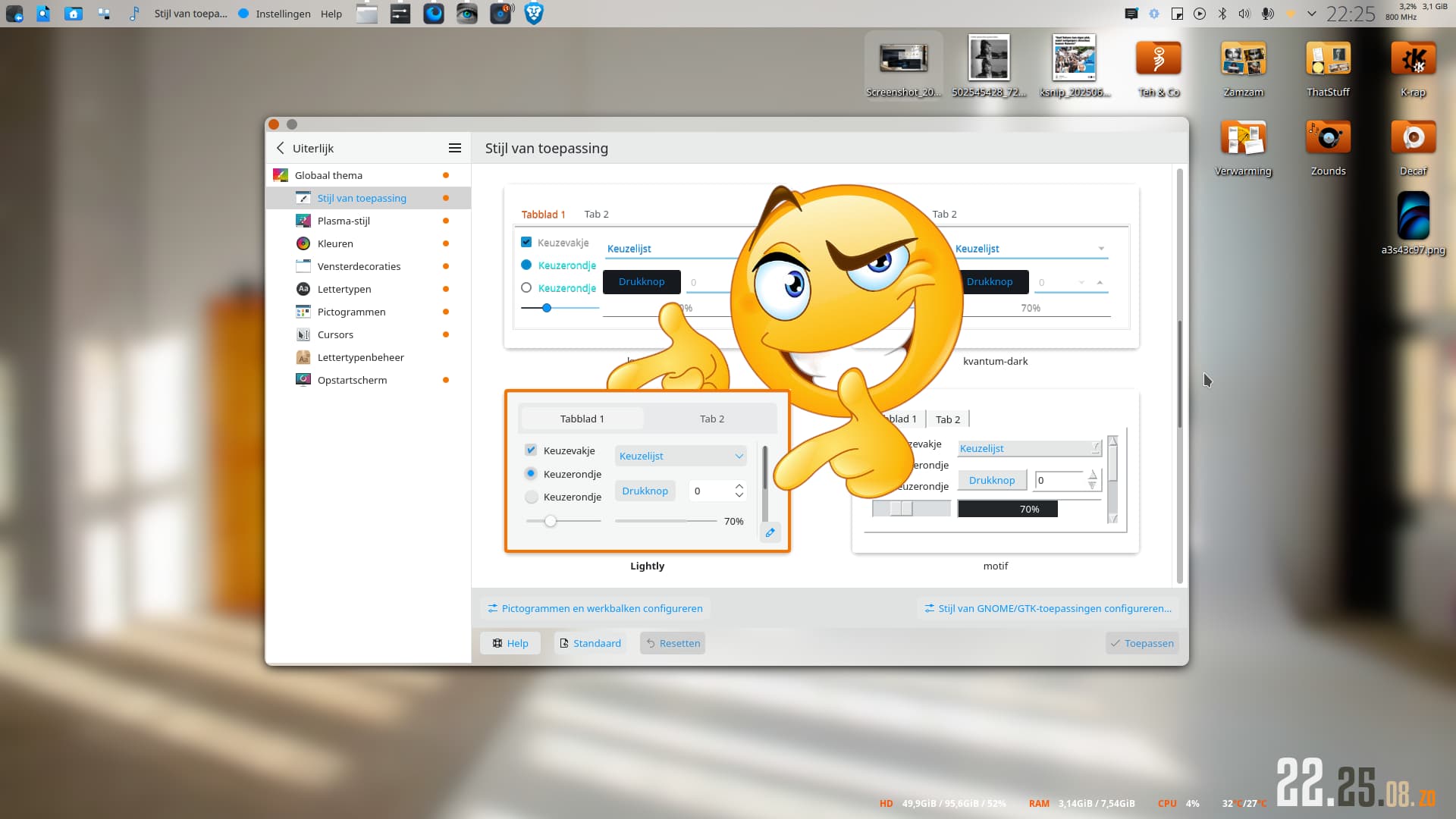The height and width of the screenshot is (819, 1456).
Task: Select empty Keuzerondje radio in top-left preview
Action: [526, 287]
